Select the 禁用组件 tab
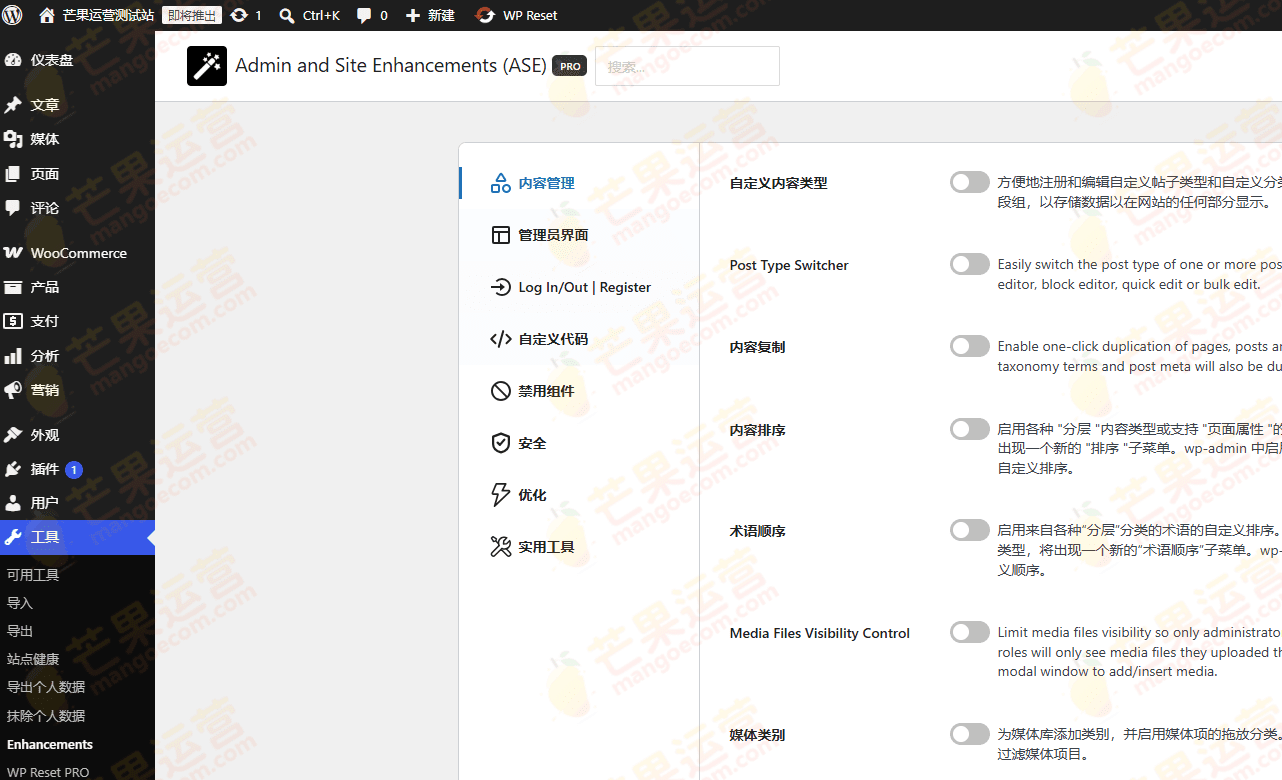 (580, 391)
